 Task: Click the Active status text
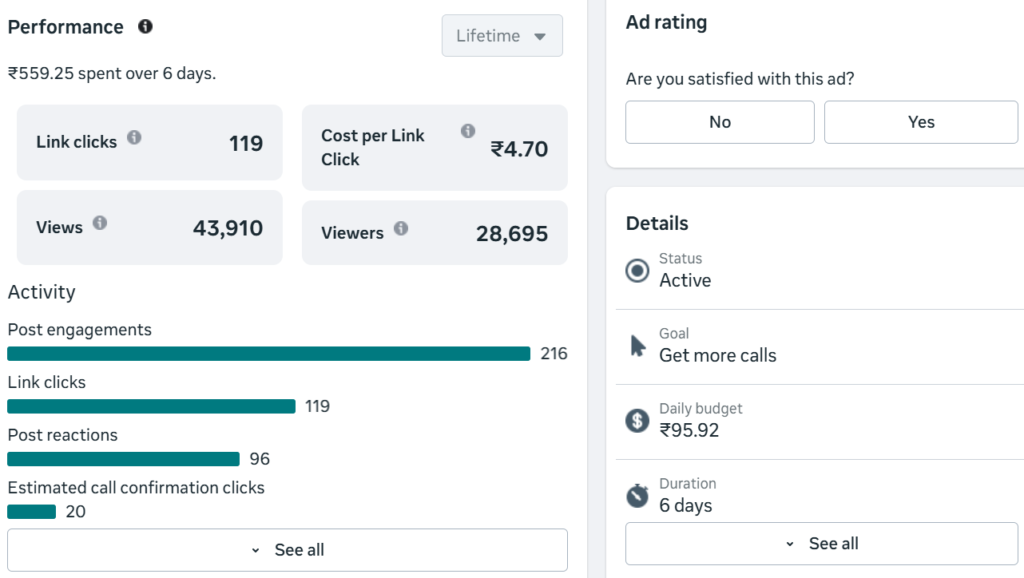[x=685, y=280]
